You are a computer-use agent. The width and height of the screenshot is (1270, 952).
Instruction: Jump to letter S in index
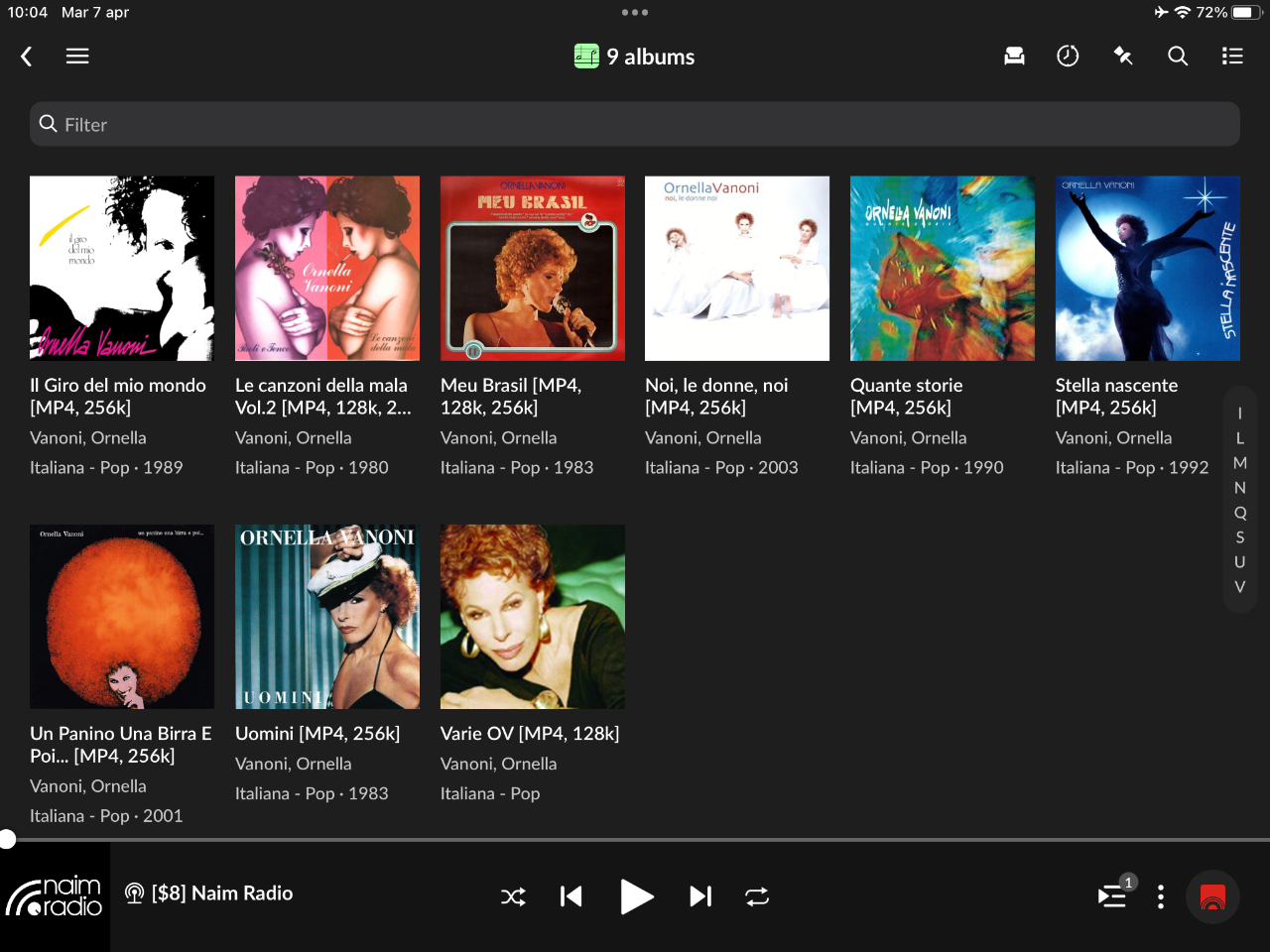[1239, 537]
